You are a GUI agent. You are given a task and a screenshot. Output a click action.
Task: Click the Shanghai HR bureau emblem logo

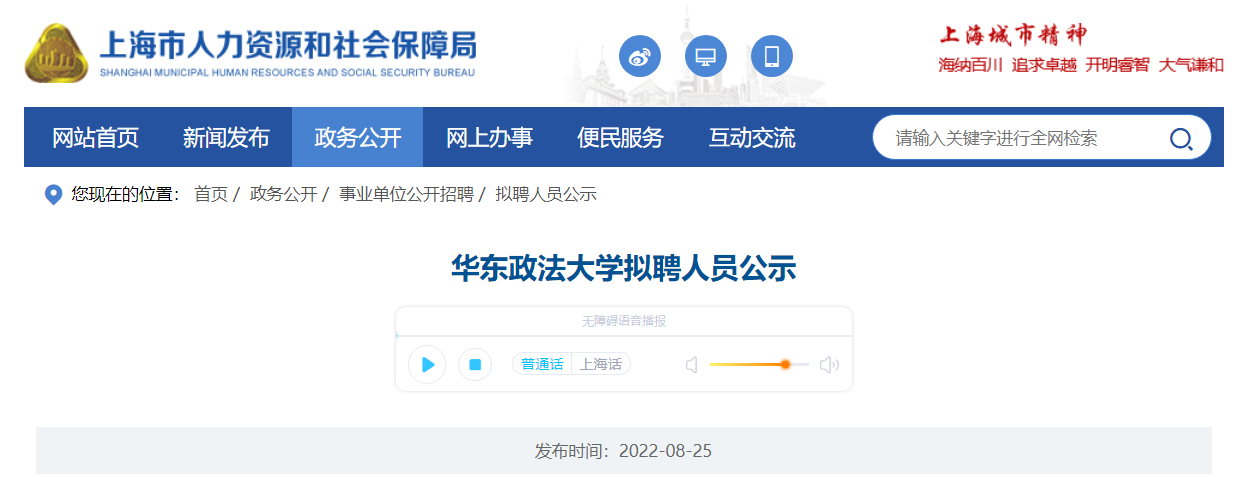point(56,54)
